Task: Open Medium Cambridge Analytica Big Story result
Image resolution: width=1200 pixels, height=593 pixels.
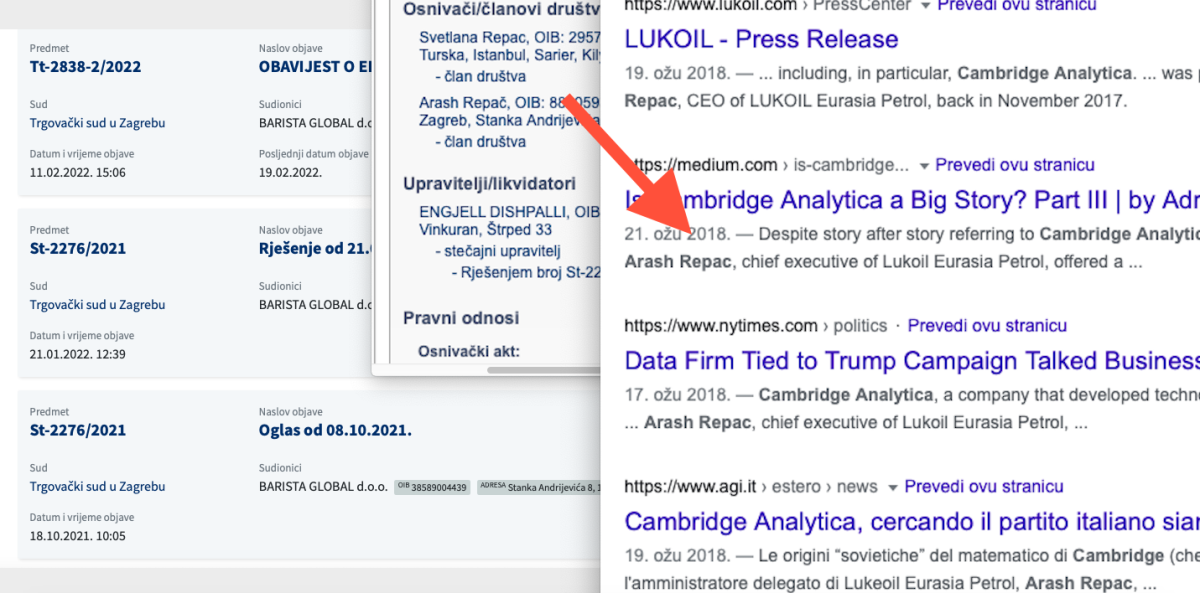Action: (x=911, y=200)
